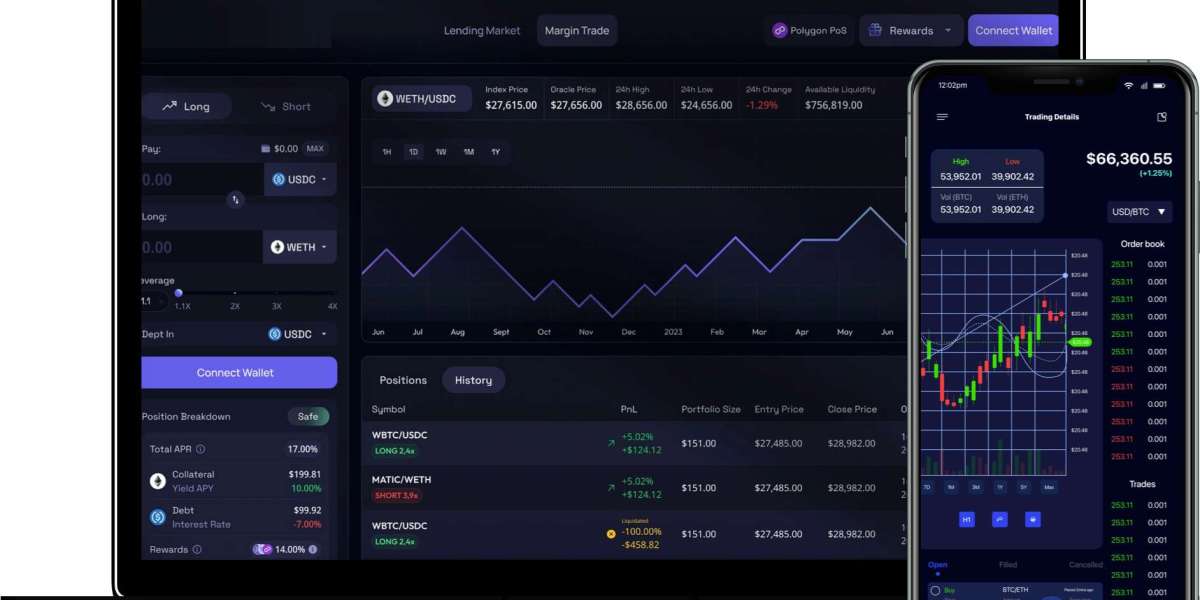
Task: Click the info icon next to Rewards label
Action: coord(197,550)
